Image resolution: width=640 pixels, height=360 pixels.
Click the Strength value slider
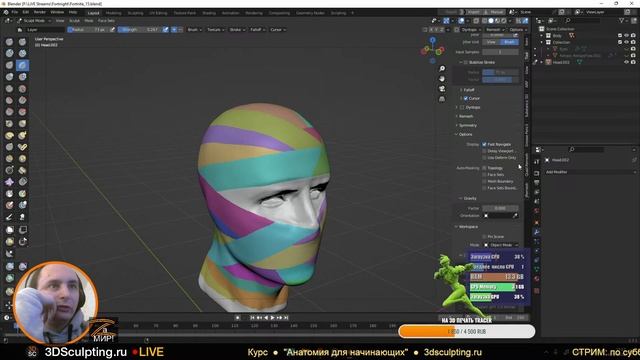[x=140, y=29]
